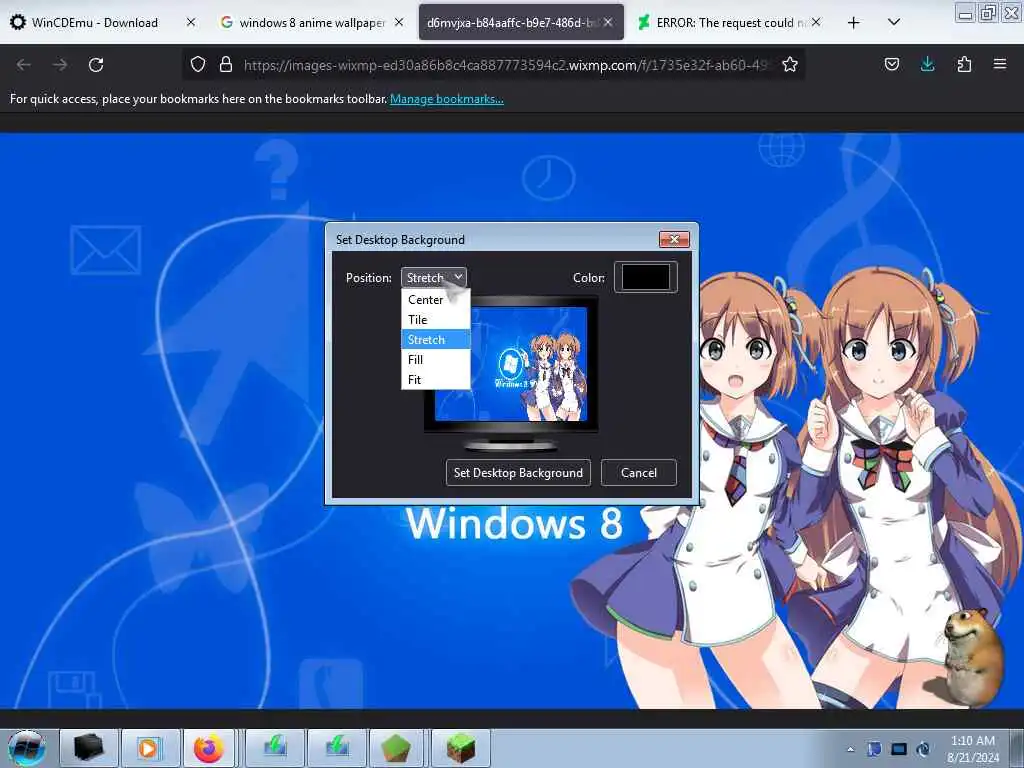Viewport: 1024px width, 768px height.
Task: Click the browser Forward arrow
Action: coord(60,65)
